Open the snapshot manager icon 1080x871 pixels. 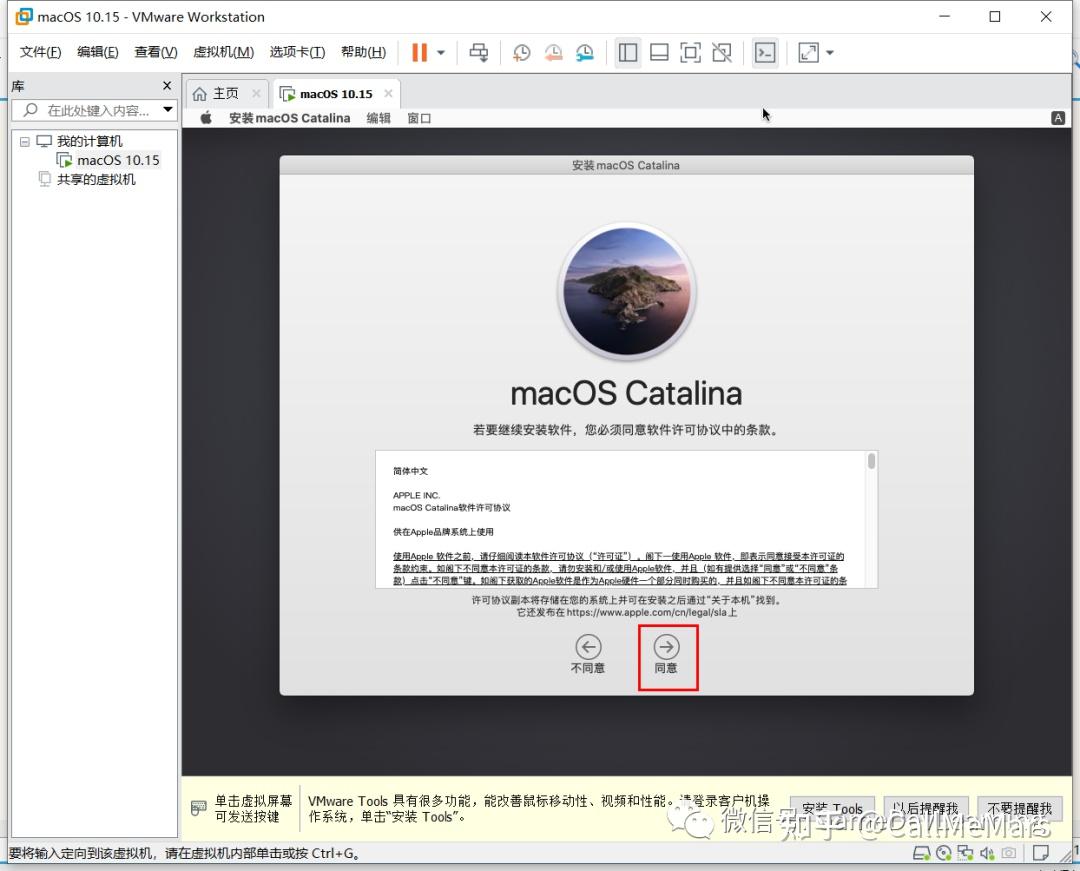[x=585, y=52]
